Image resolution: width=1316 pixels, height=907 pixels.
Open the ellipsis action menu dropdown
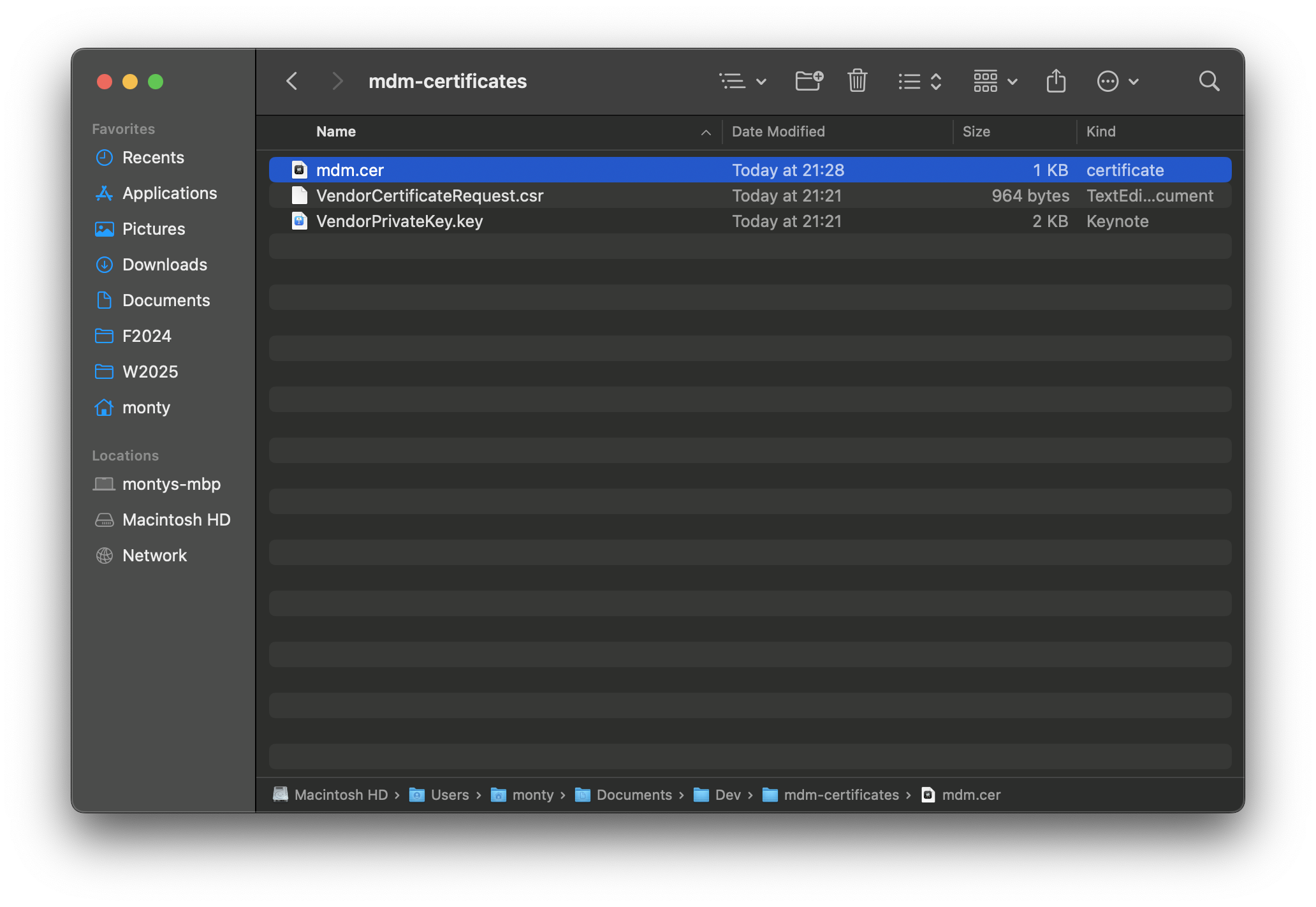coord(1117,81)
